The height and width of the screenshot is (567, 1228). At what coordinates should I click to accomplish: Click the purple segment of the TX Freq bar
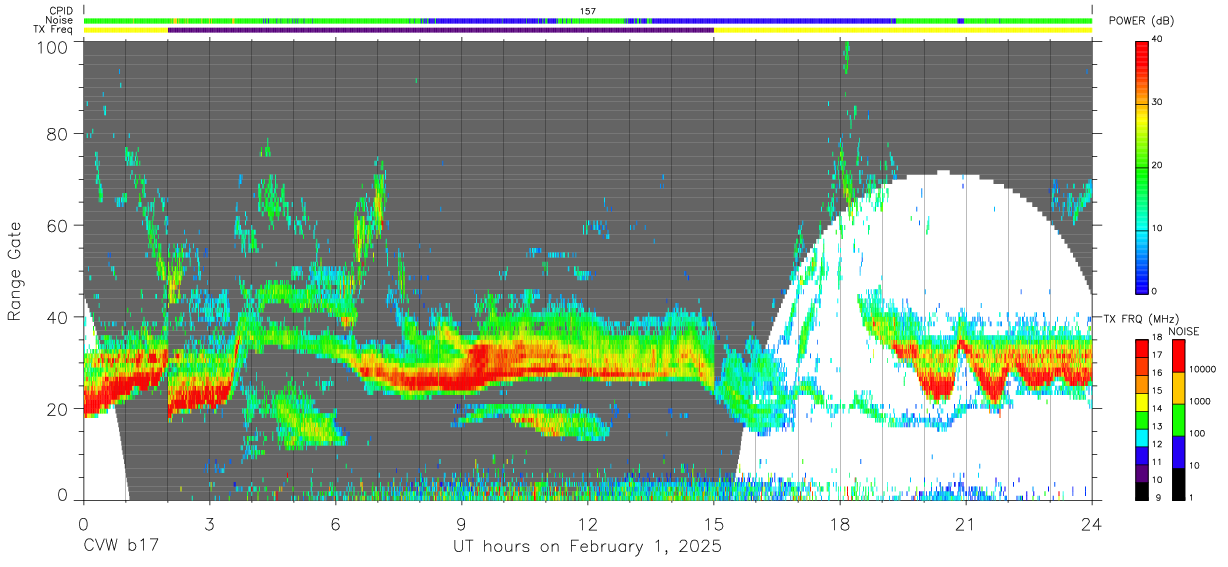tap(441, 30)
